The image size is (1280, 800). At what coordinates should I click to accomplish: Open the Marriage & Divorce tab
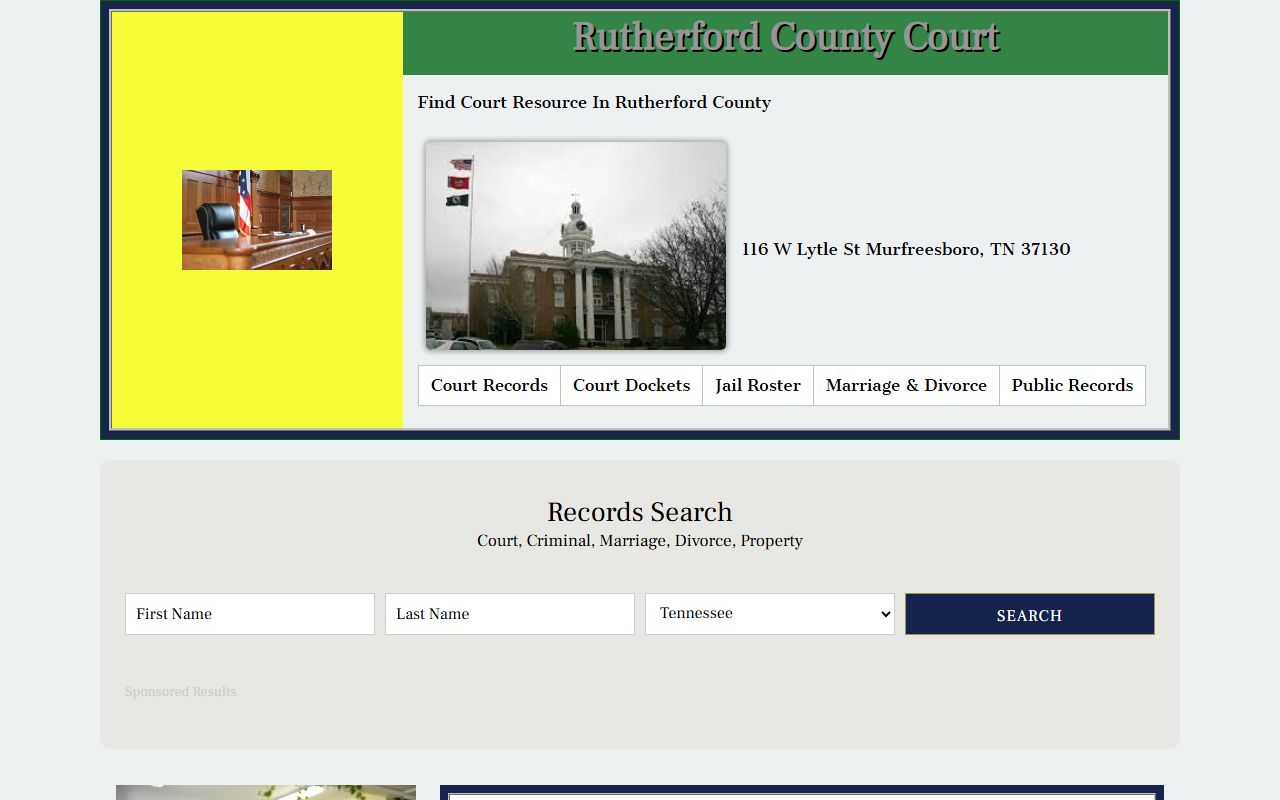point(906,385)
